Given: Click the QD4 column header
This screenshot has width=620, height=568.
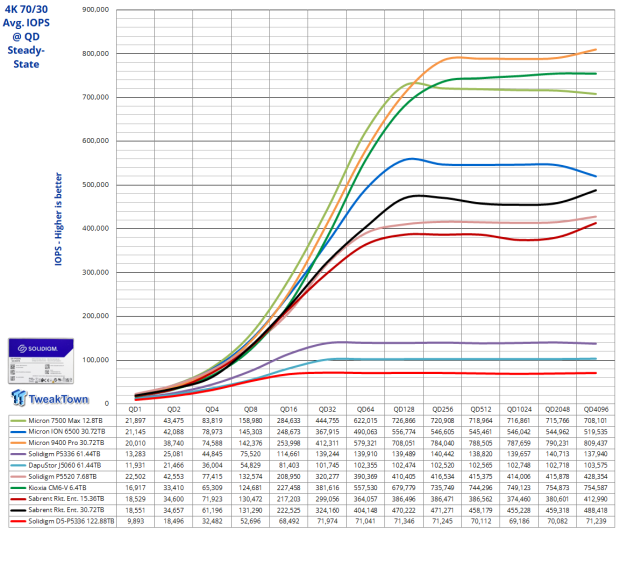Looking at the screenshot, I should pos(212,409).
